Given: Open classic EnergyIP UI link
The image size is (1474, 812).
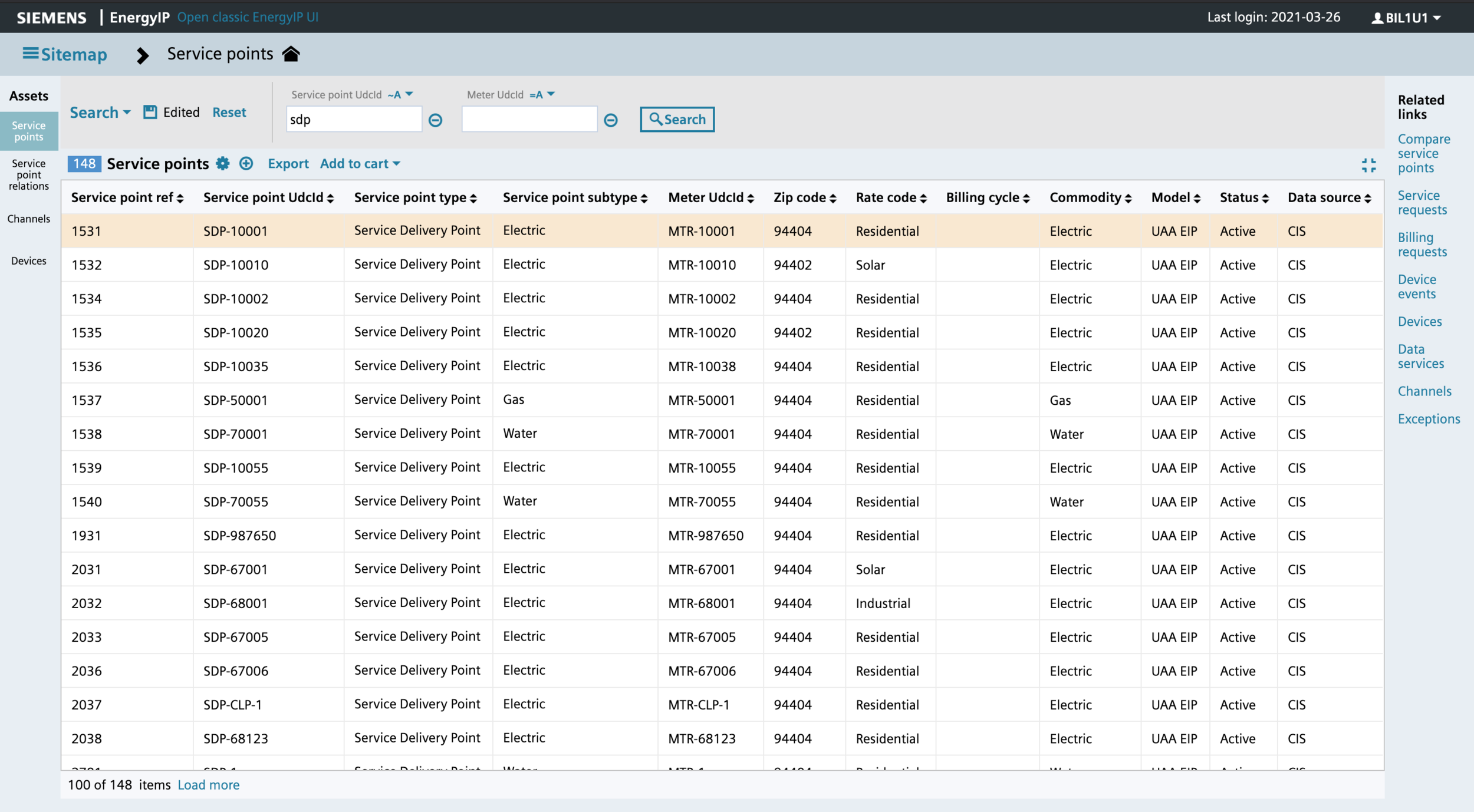Looking at the screenshot, I should [x=248, y=17].
